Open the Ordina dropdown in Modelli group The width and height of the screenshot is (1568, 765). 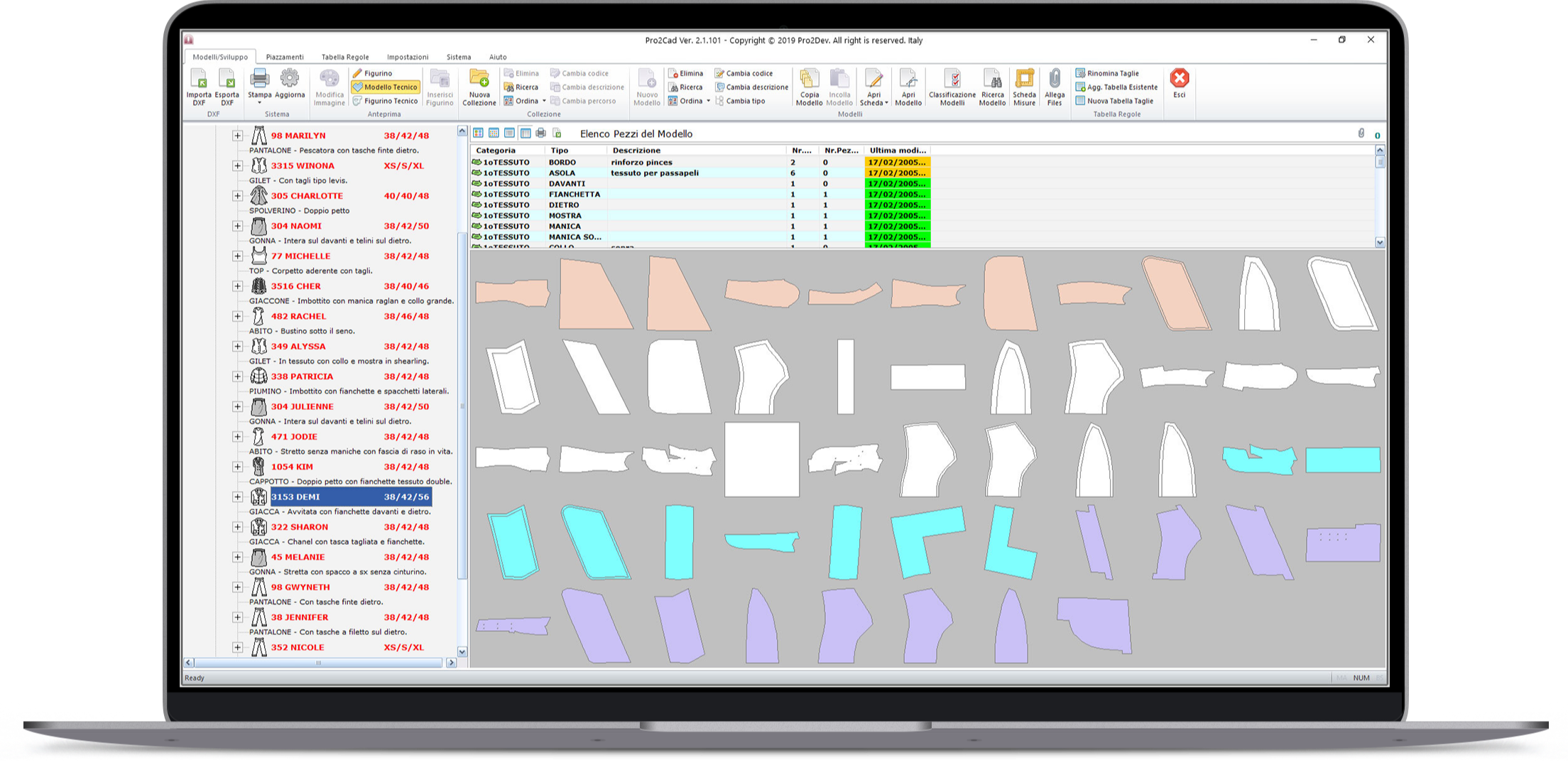(x=708, y=101)
